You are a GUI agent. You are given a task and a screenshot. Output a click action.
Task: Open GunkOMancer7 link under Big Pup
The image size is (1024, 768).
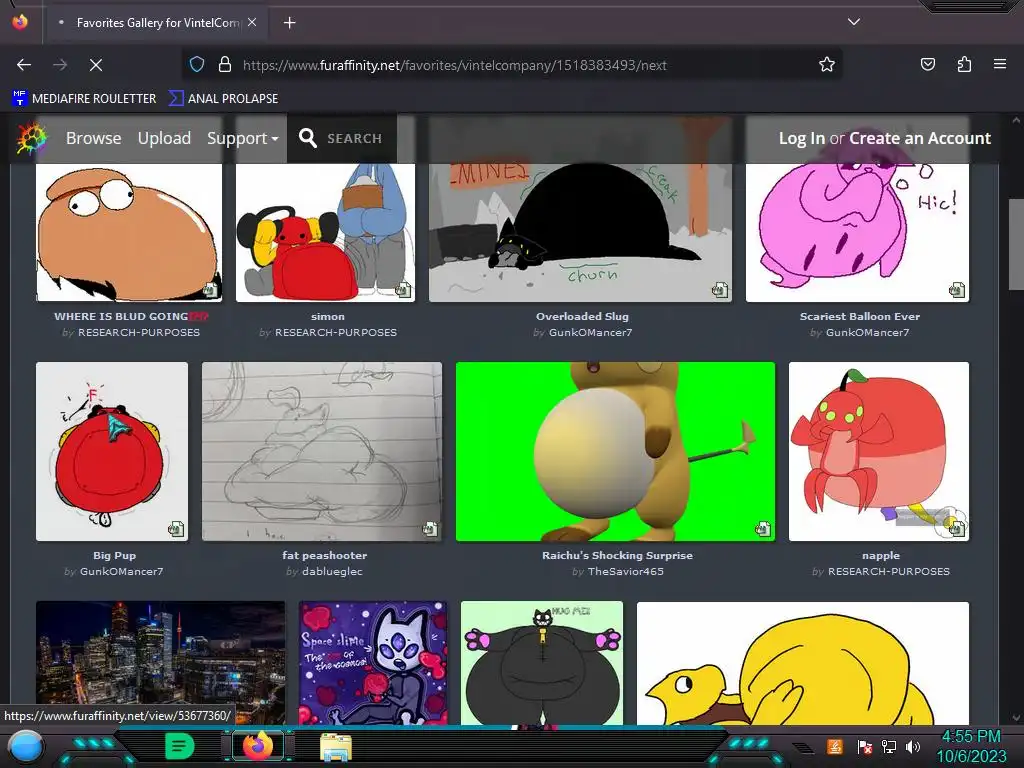coord(121,571)
